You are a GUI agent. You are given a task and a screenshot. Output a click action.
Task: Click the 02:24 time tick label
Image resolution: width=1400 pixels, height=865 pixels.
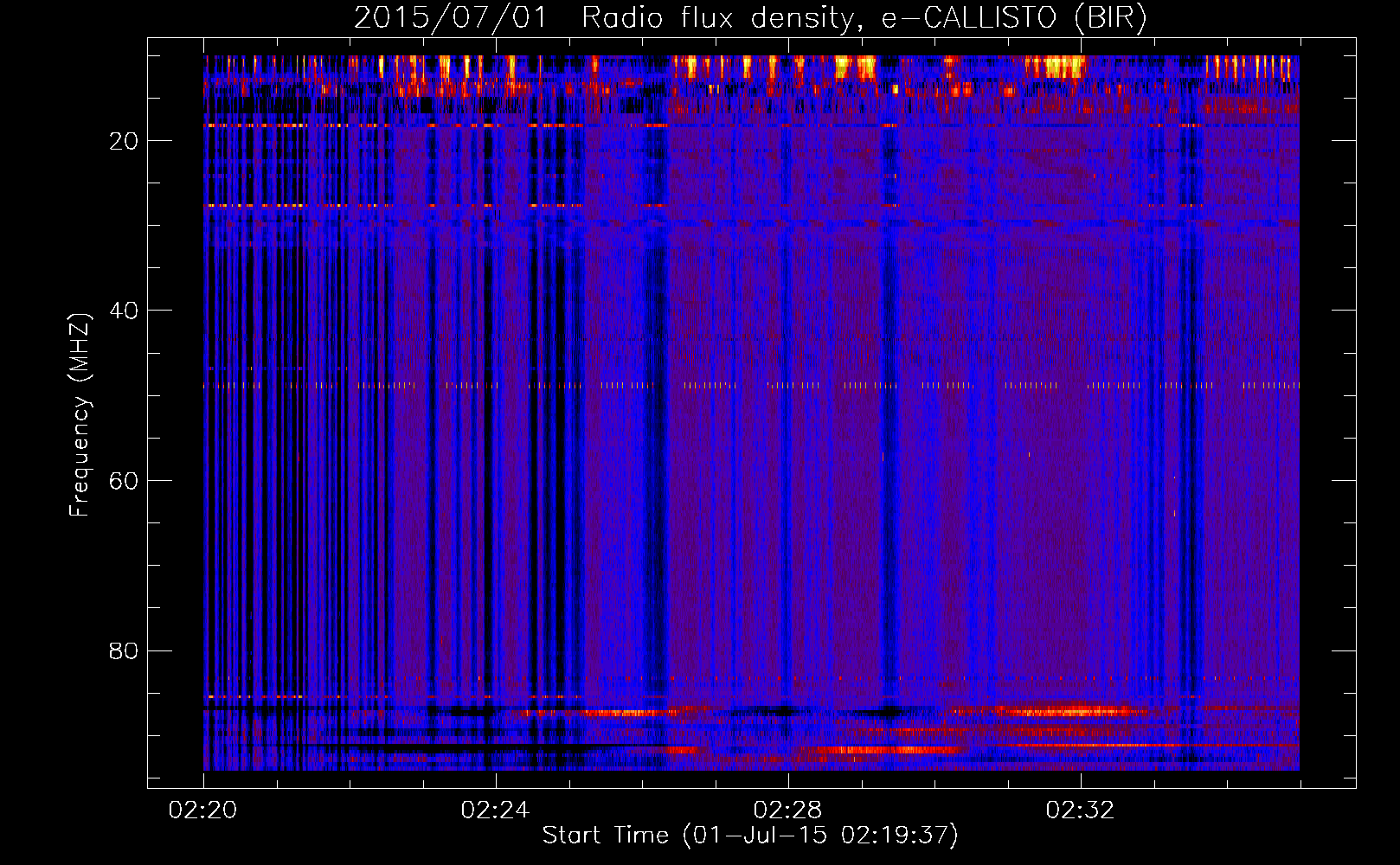coord(495,811)
